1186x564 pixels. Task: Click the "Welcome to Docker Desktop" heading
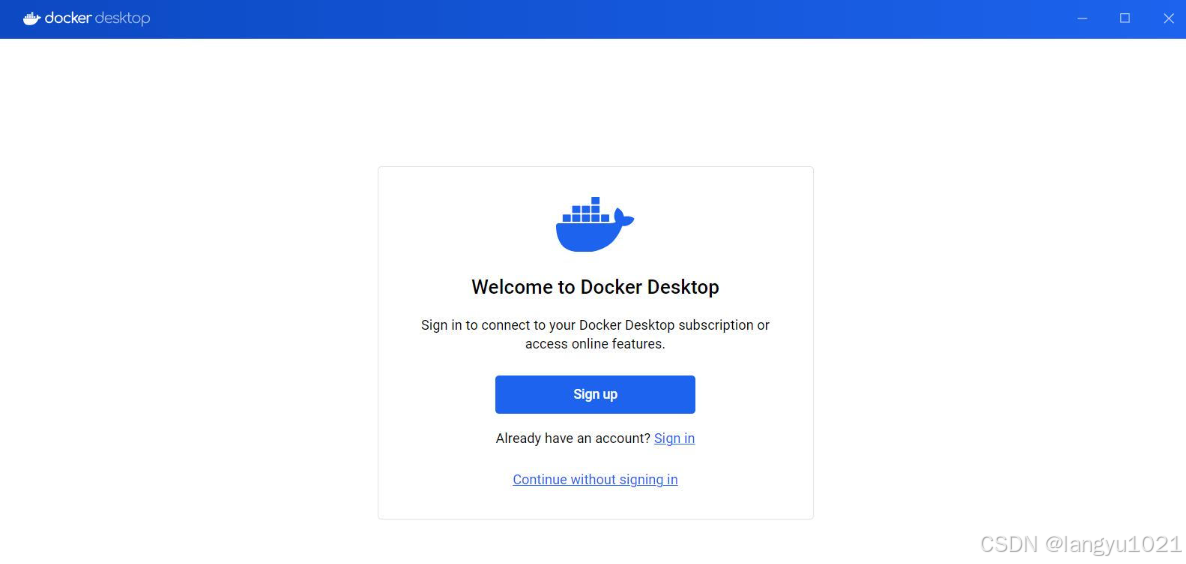pos(595,287)
